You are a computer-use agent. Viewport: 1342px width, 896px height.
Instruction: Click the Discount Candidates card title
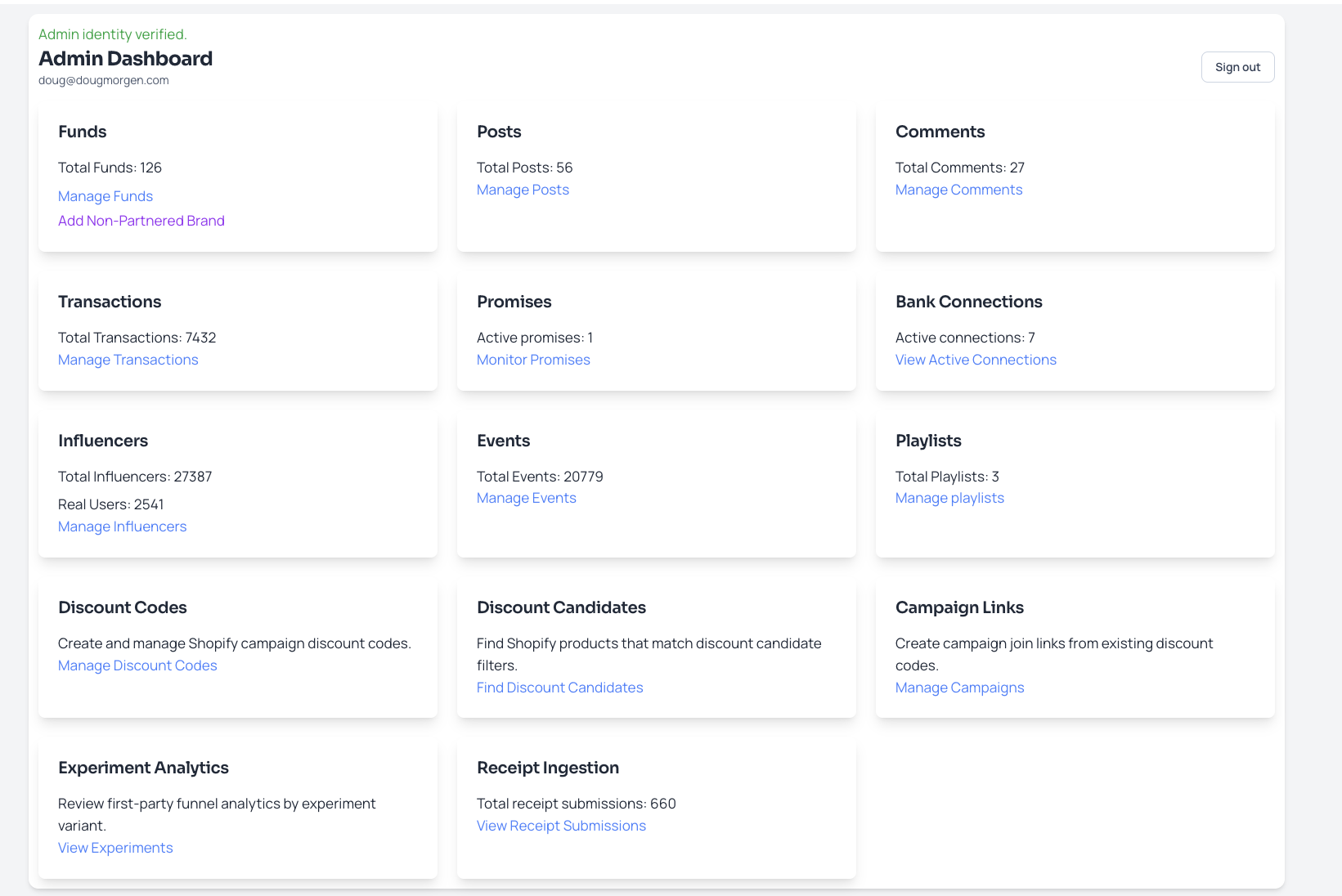coord(561,607)
